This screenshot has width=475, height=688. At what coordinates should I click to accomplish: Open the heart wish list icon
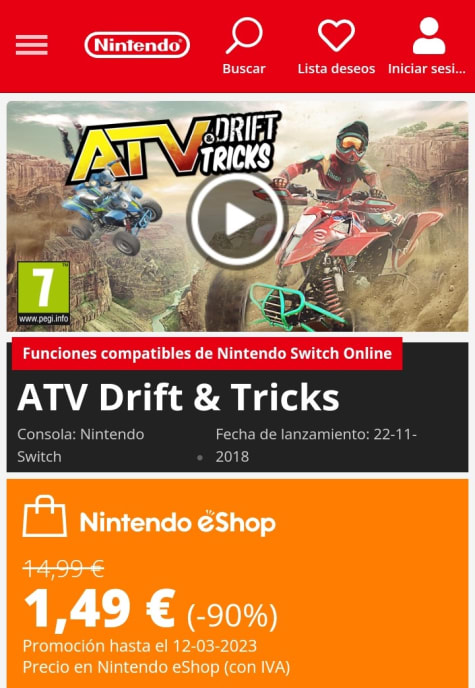[x=336, y=35]
